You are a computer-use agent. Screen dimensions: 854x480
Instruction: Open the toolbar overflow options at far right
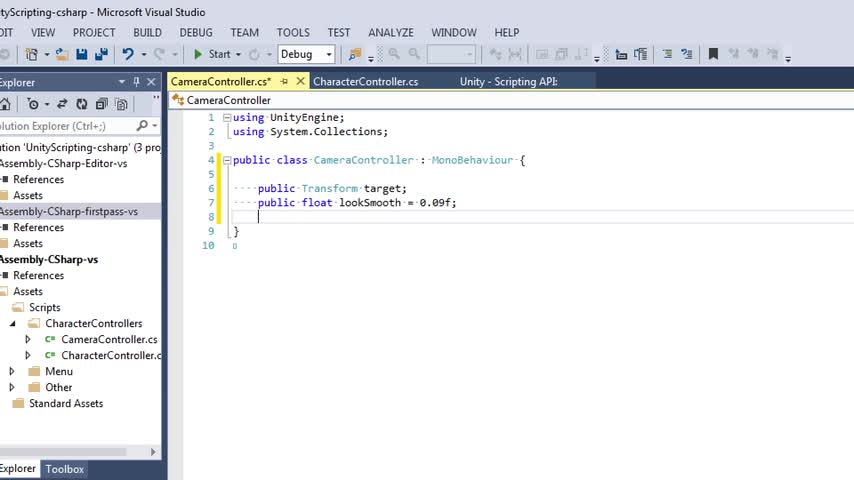[x=788, y=58]
